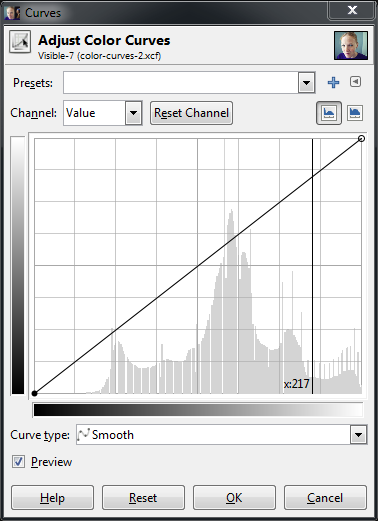The width and height of the screenshot is (378, 521).
Task: Open the Curve type Smooth dropdown
Action: pyautogui.click(x=221, y=435)
